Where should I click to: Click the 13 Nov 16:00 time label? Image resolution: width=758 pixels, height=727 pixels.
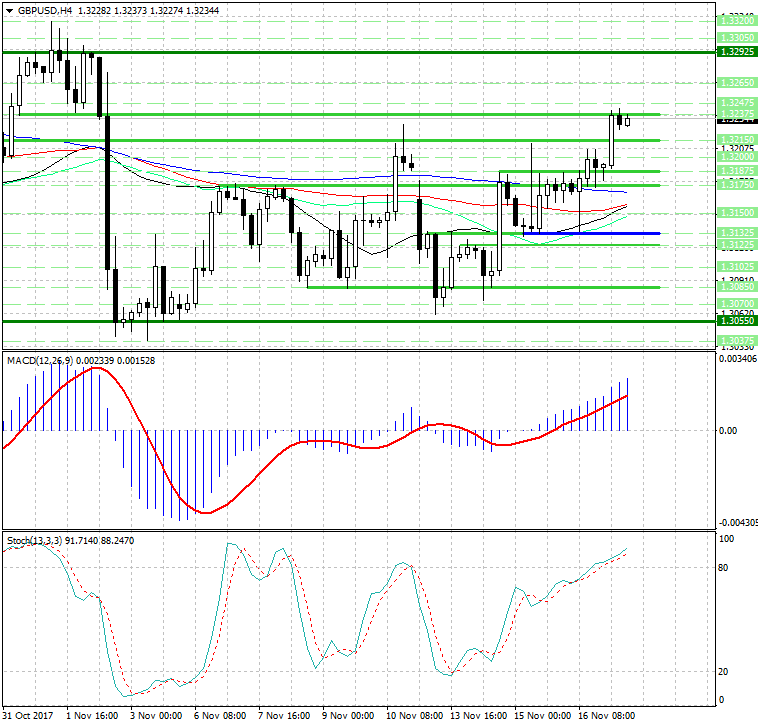479,717
